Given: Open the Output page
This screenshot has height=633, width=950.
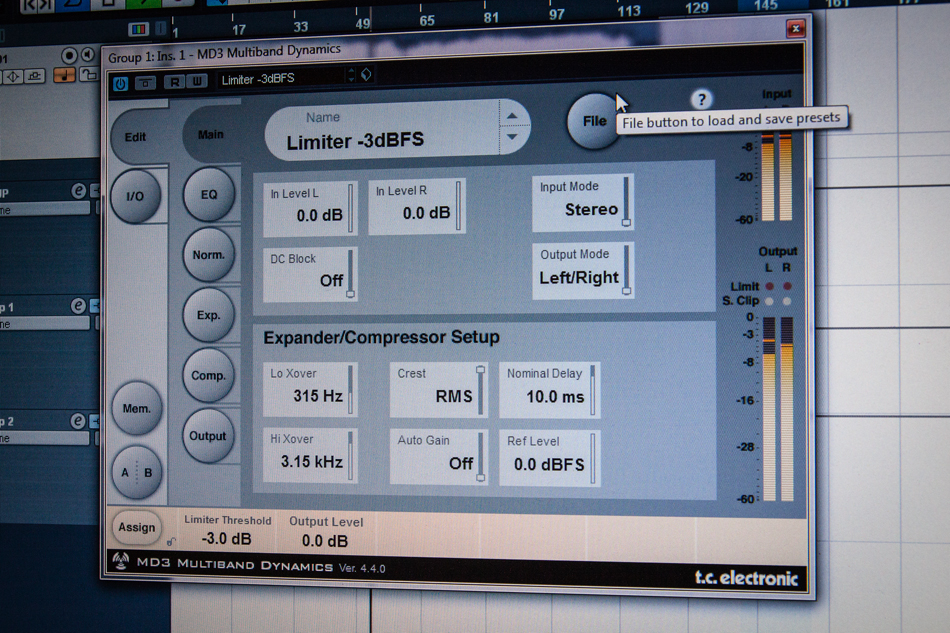Looking at the screenshot, I should 208,436.
